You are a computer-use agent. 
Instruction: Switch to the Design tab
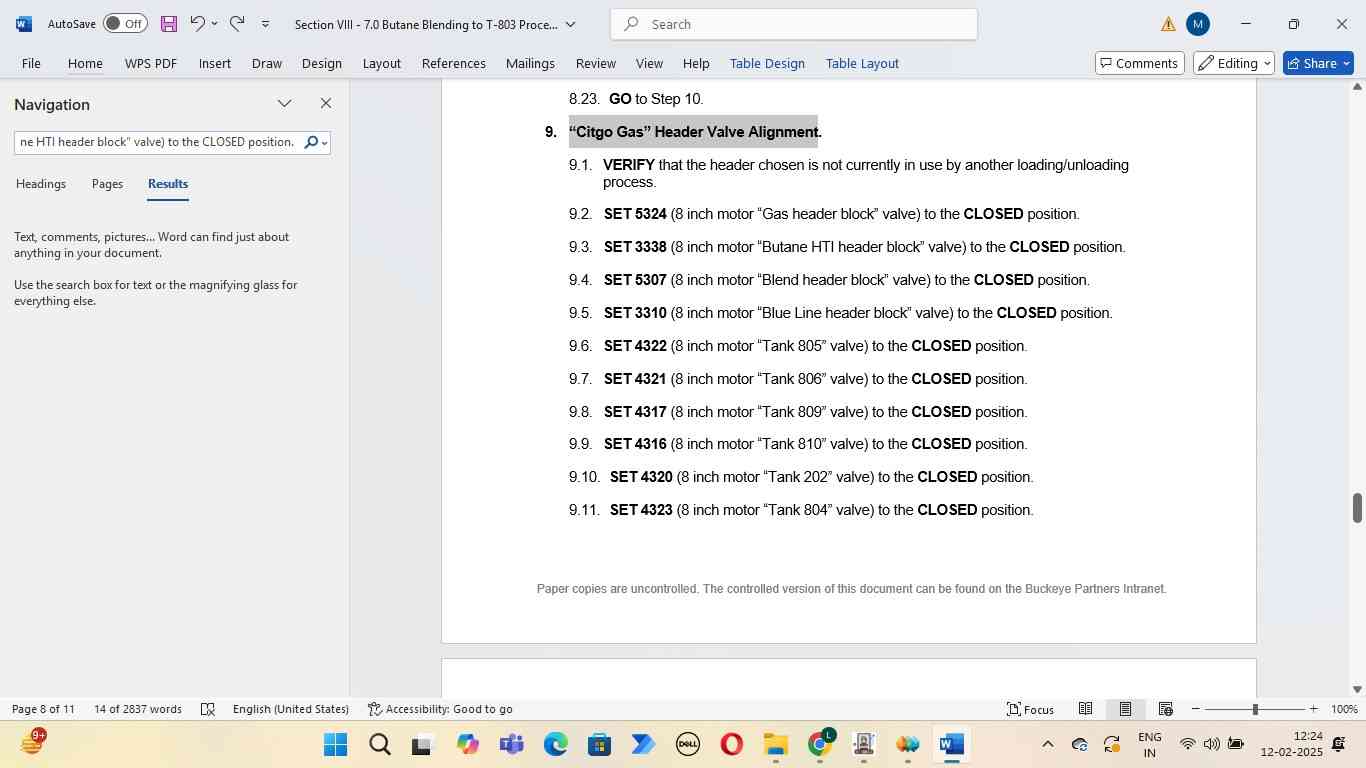tap(322, 63)
